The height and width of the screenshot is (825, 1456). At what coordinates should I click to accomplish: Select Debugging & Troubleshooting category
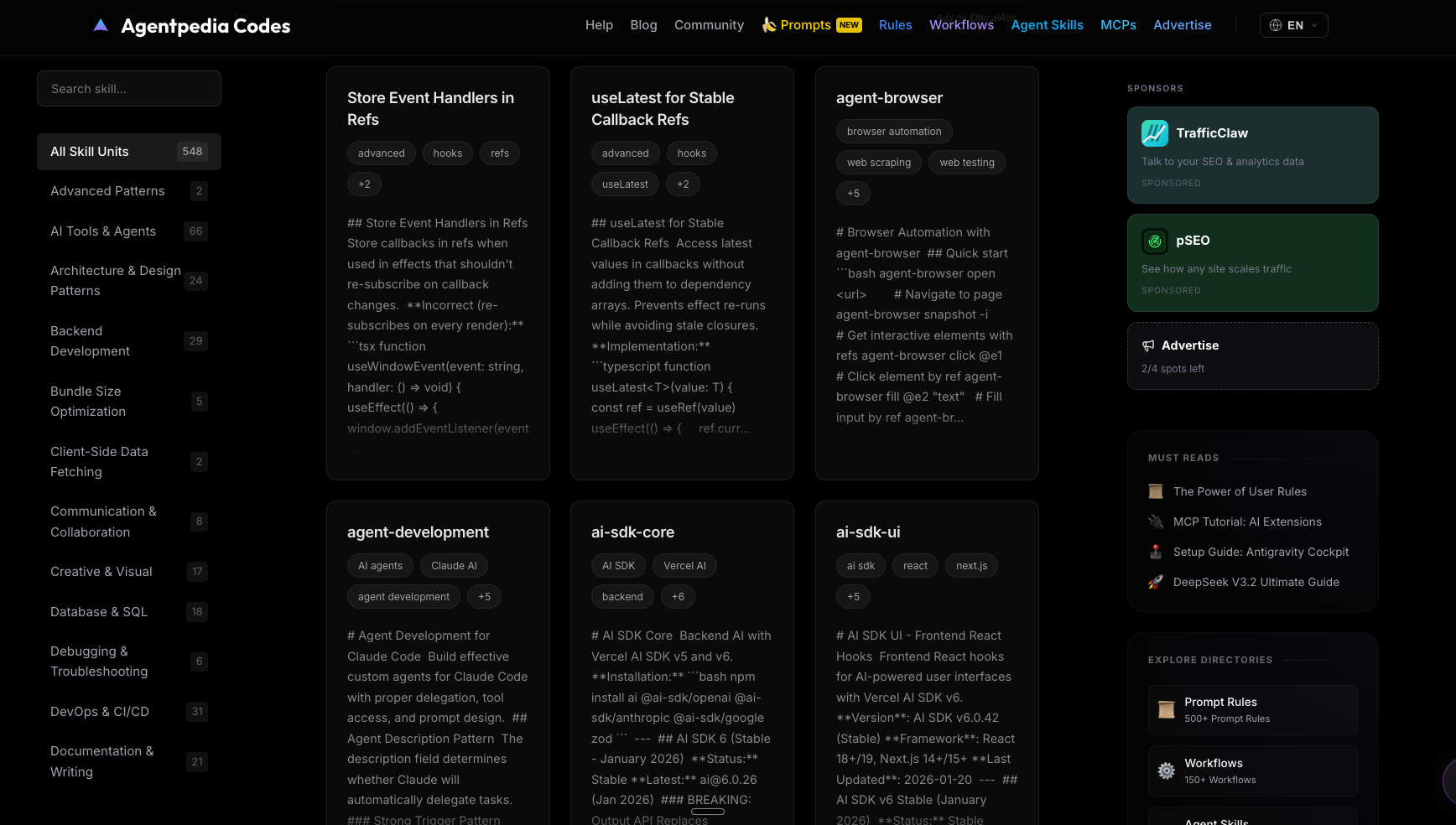(129, 662)
